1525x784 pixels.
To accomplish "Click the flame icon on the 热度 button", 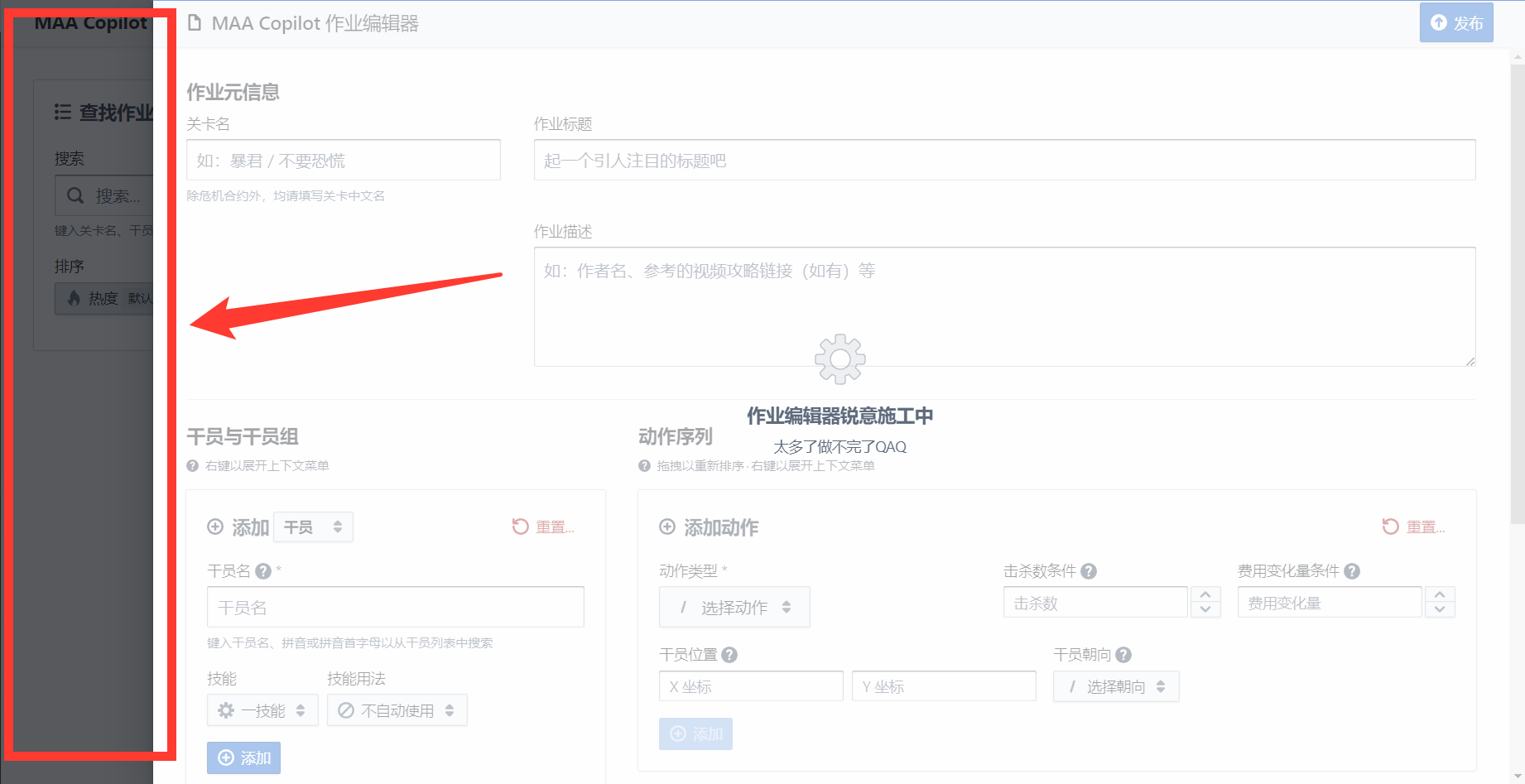I will coord(74,298).
